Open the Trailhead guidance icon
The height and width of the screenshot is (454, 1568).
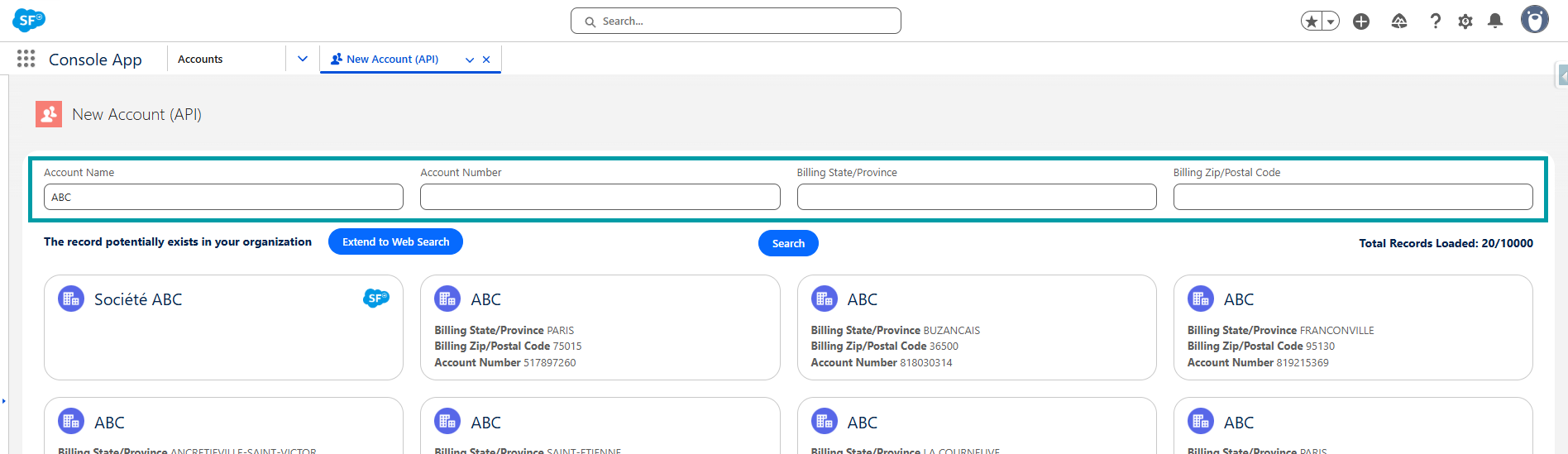1399,22
